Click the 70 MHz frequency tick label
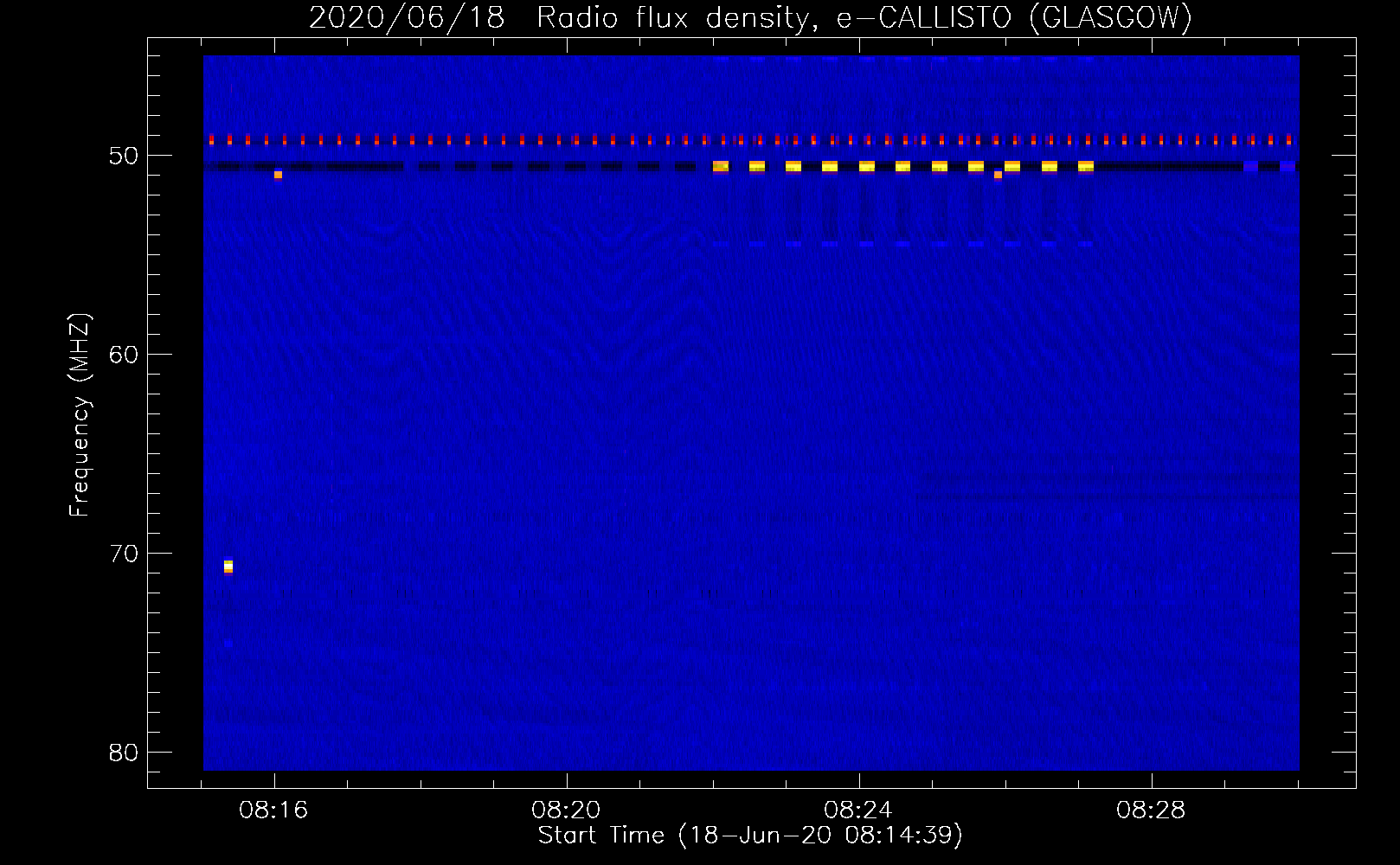 tap(124, 554)
